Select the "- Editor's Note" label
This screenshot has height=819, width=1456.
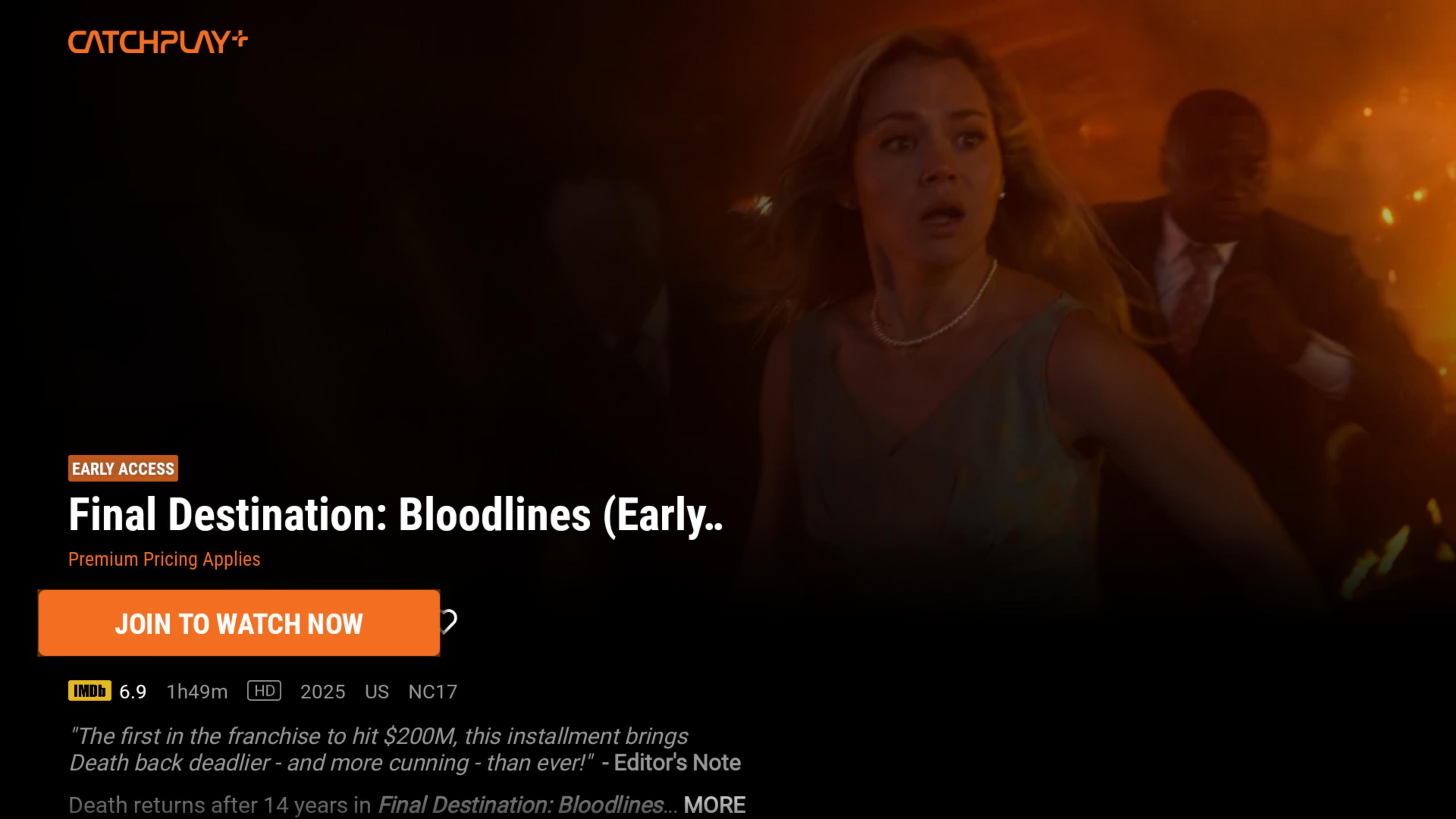pos(671,763)
